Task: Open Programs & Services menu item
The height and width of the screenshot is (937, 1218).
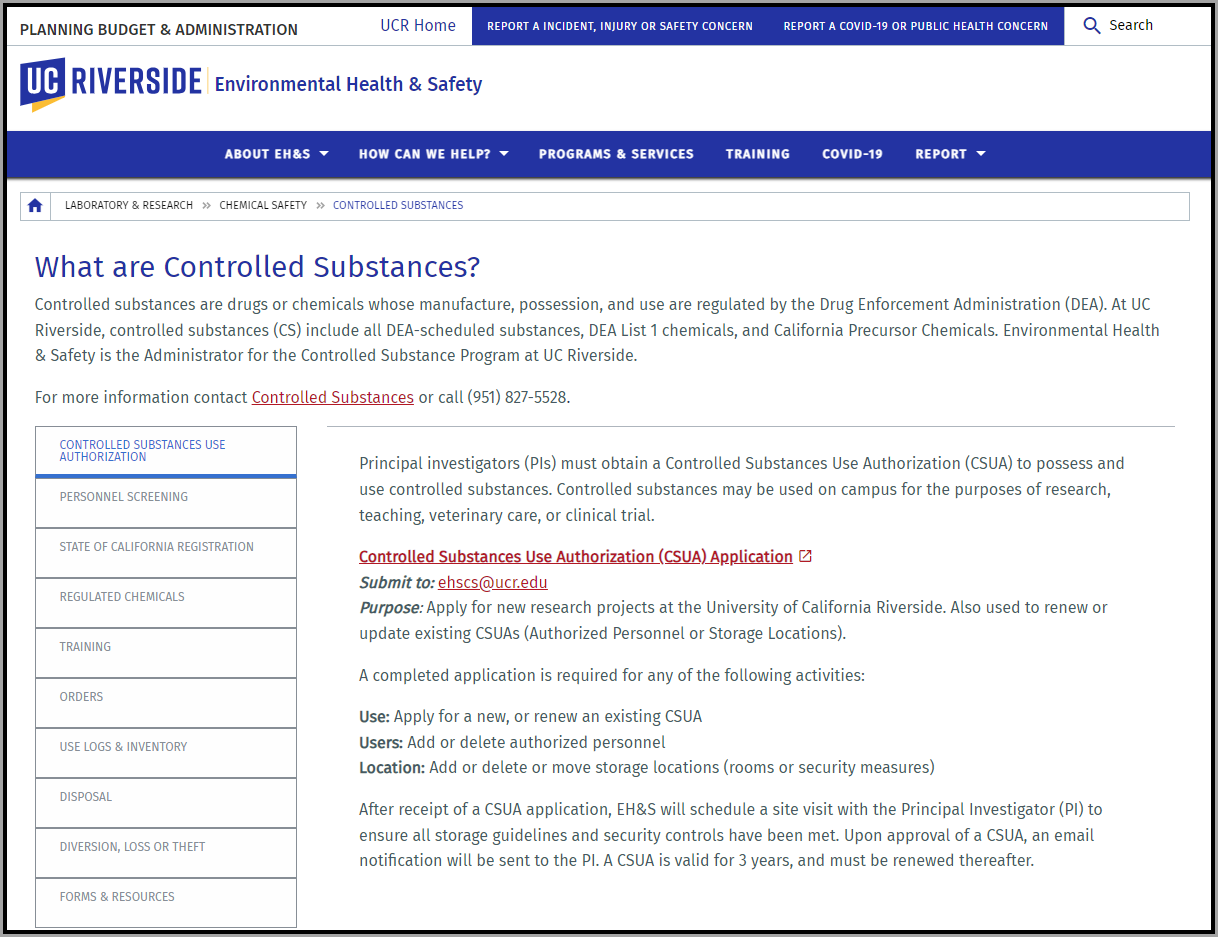Action: coord(616,154)
